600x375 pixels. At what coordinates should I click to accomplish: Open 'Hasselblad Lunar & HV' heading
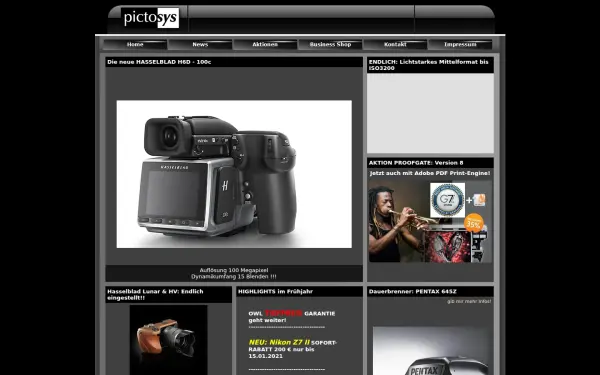(155, 295)
